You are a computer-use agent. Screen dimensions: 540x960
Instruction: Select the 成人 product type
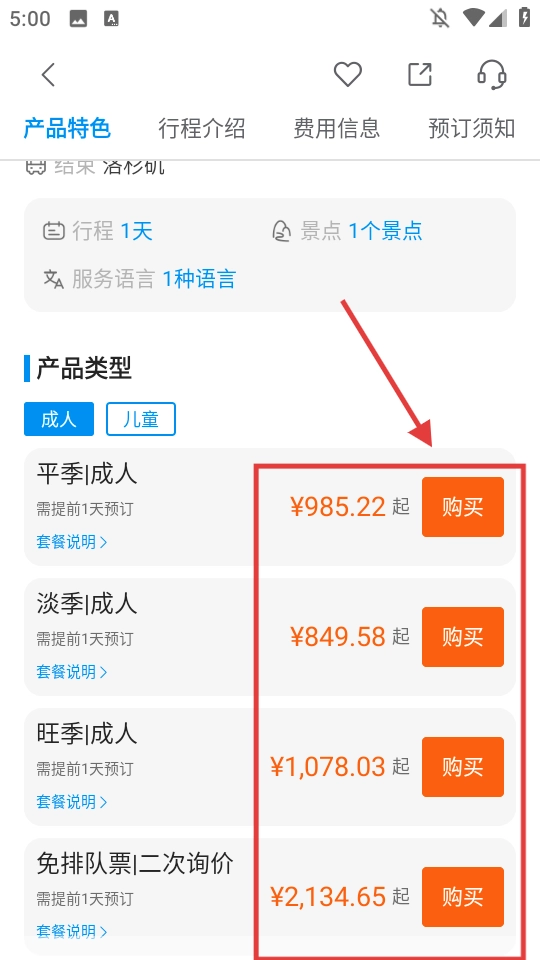59,419
